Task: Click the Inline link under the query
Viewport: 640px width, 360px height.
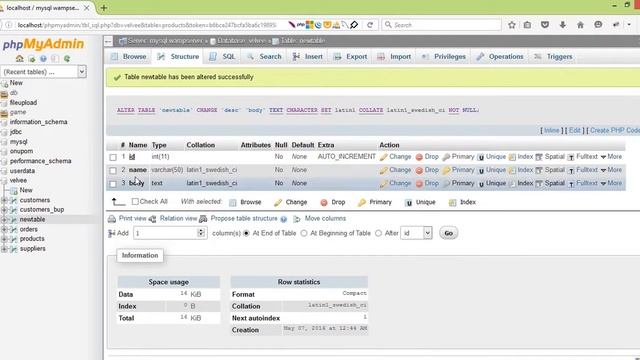Action: pyautogui.click(x=551, y=130)
